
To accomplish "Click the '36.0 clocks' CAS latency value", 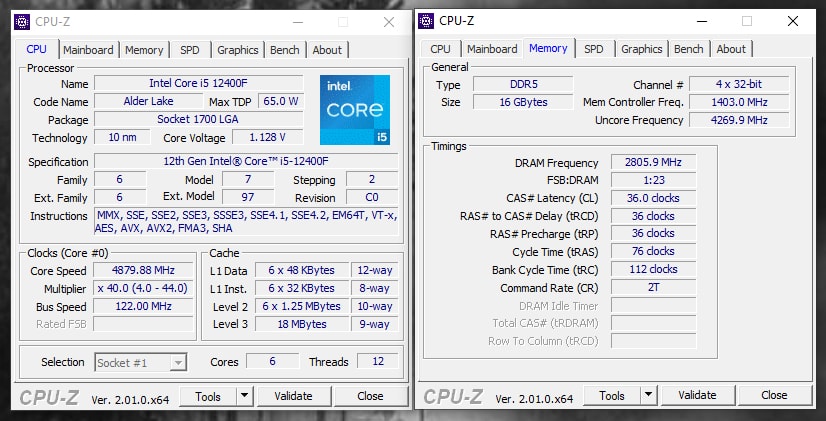I will [653, 198].
